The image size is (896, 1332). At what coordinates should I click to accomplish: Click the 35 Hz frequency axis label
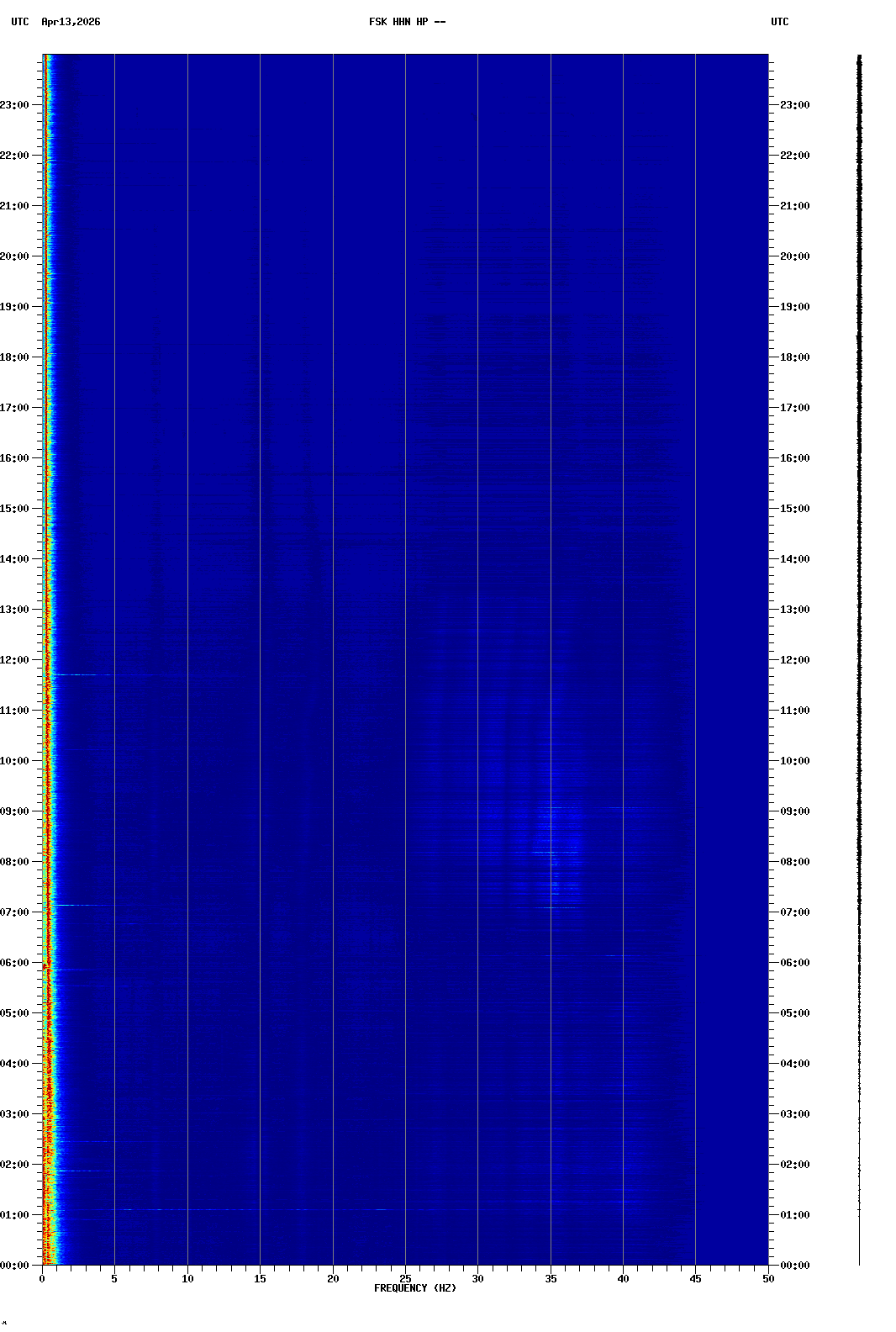(551, 1279)
